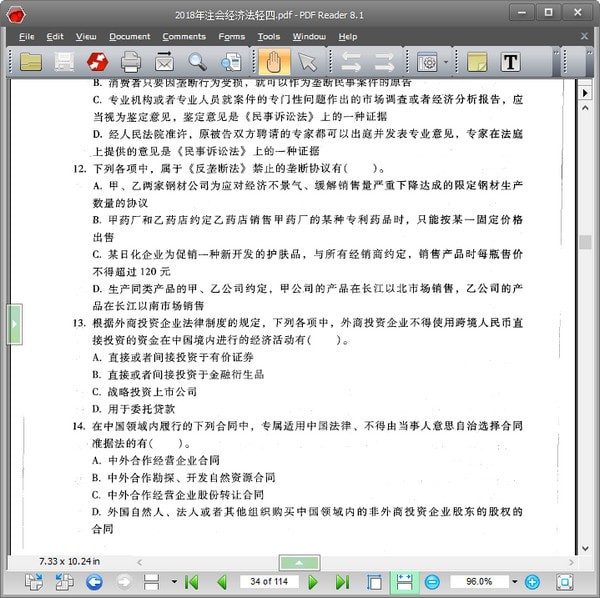Select the arrow Select tool
Screen dimensions: 600x598
tap(307, 62)
